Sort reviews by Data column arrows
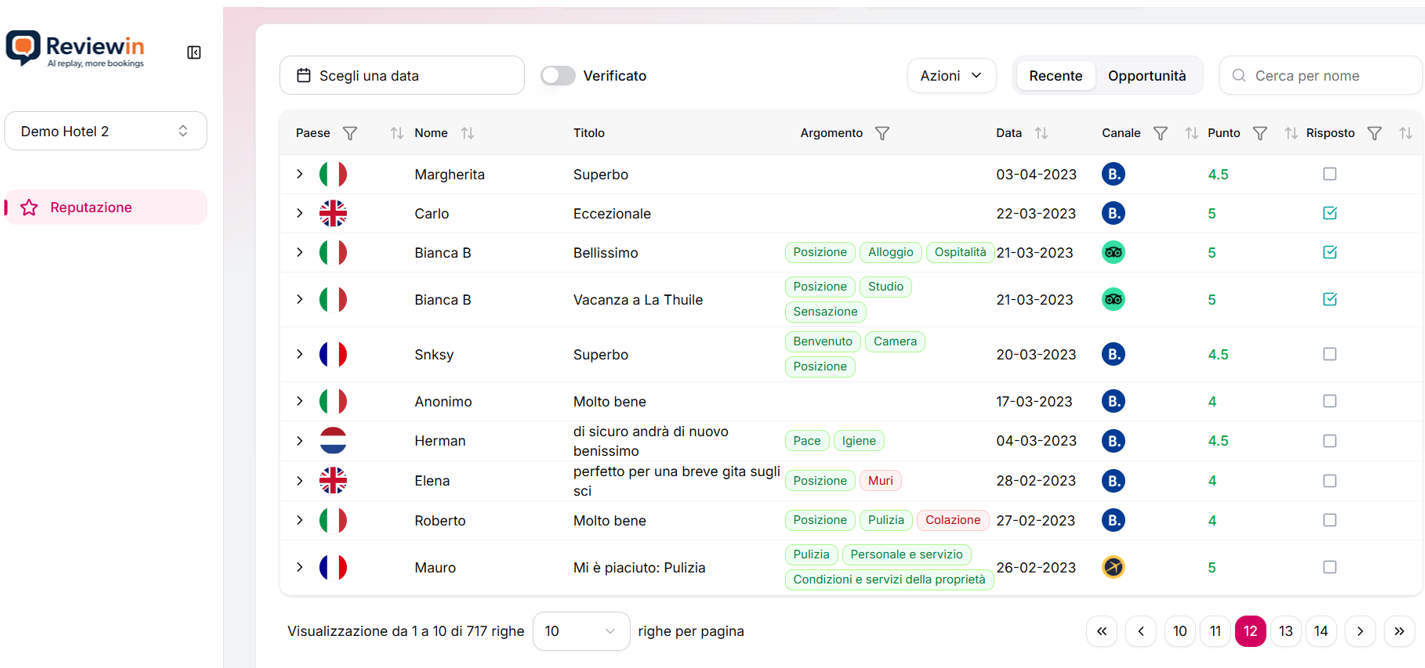This screenshot has width=1425, height=668. coord(1041,133)
